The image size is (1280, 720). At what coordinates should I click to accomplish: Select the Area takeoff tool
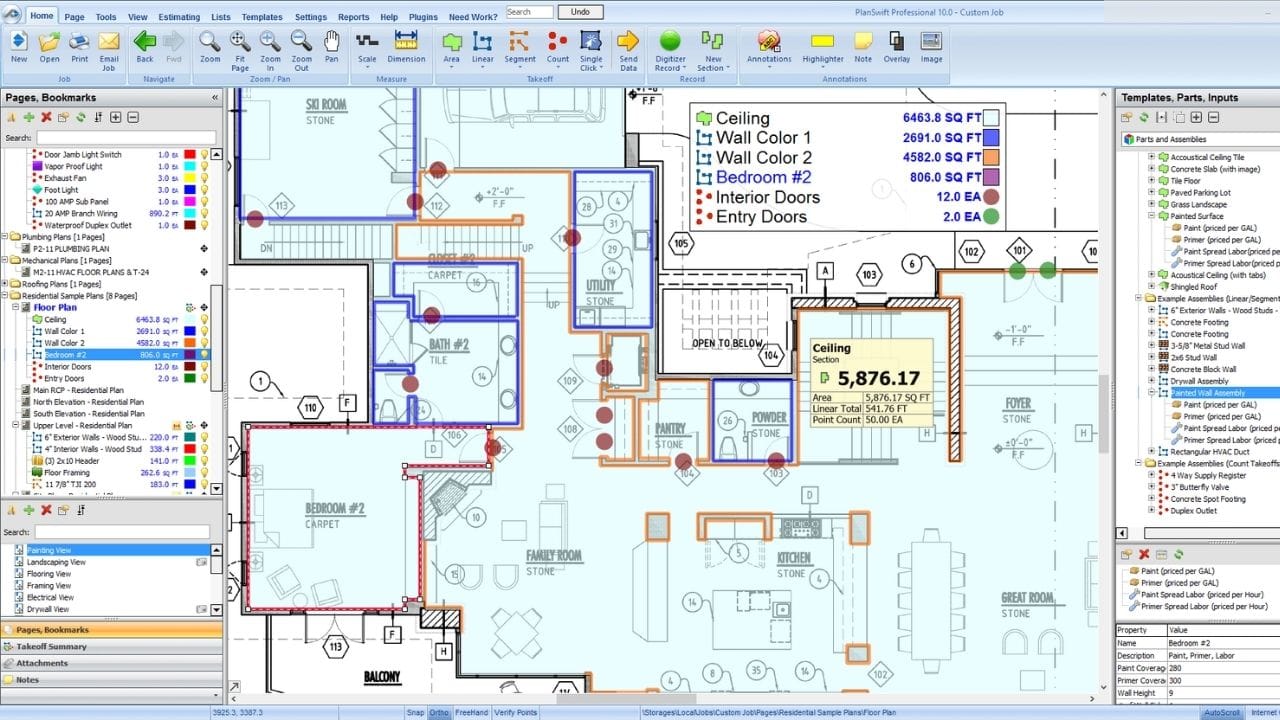coord(452,47)
